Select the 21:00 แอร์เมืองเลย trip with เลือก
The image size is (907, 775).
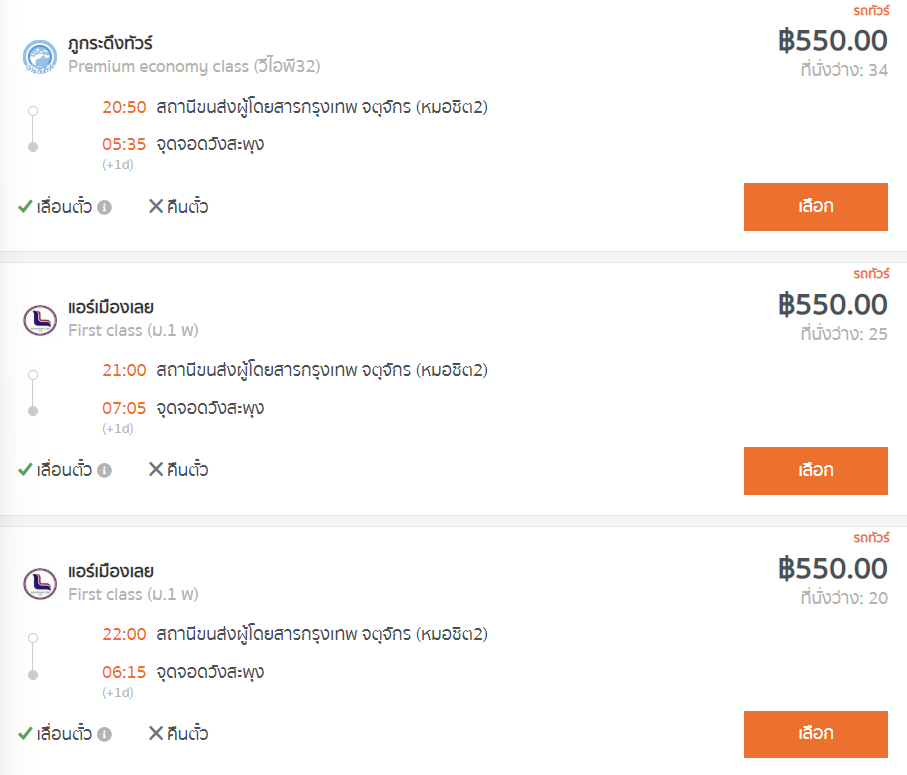click(x=816, y=471)
